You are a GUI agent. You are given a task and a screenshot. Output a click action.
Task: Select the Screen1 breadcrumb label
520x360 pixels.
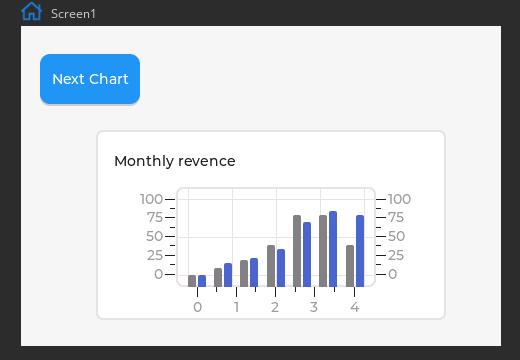73,14
